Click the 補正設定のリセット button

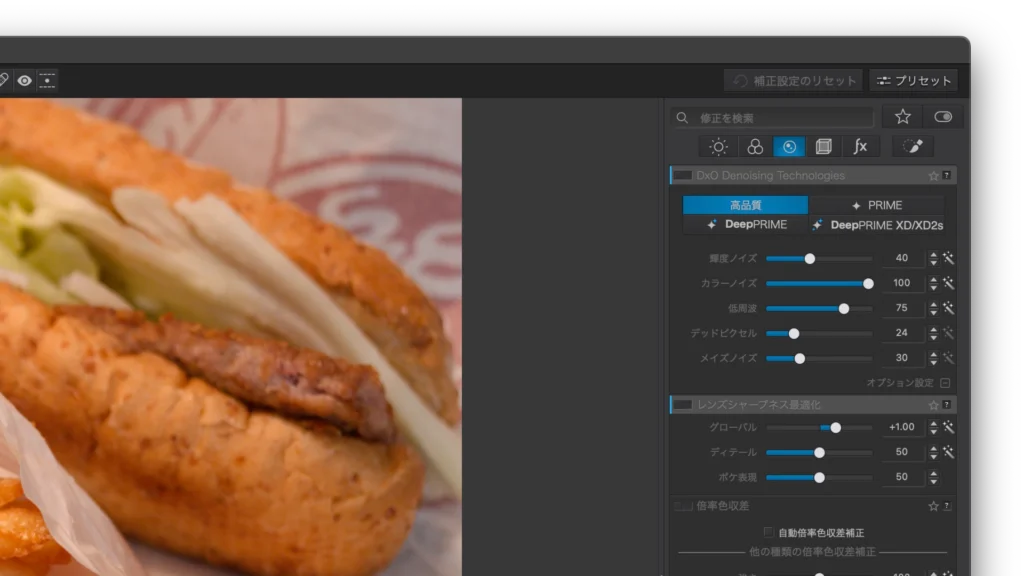(x=794, y=80)
